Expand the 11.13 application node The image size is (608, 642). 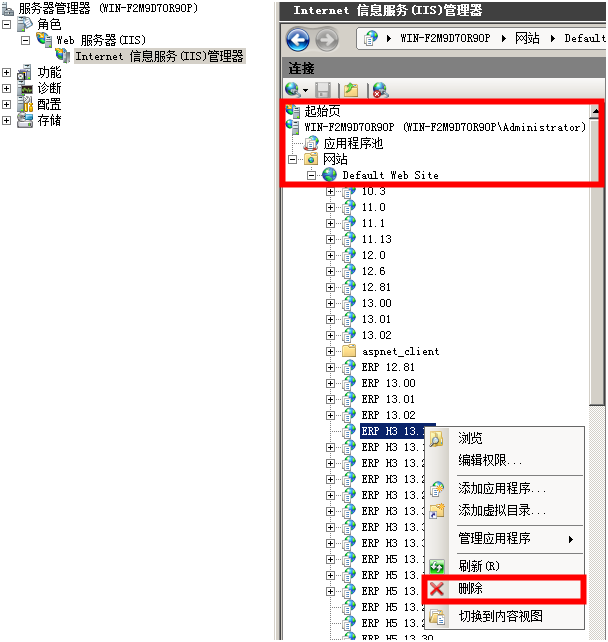point(330,240)
